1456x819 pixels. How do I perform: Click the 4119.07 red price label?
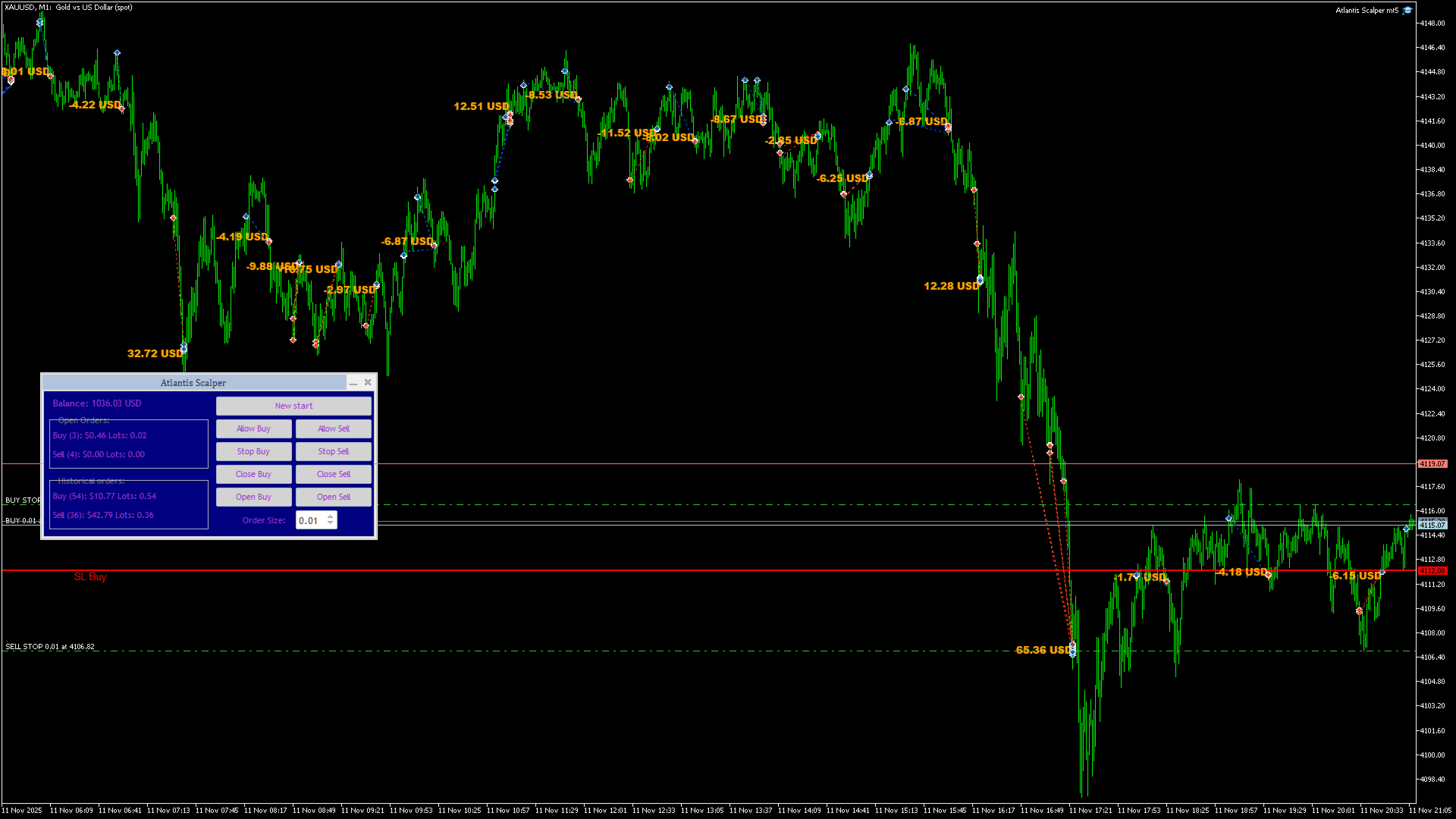point(1432,463)
